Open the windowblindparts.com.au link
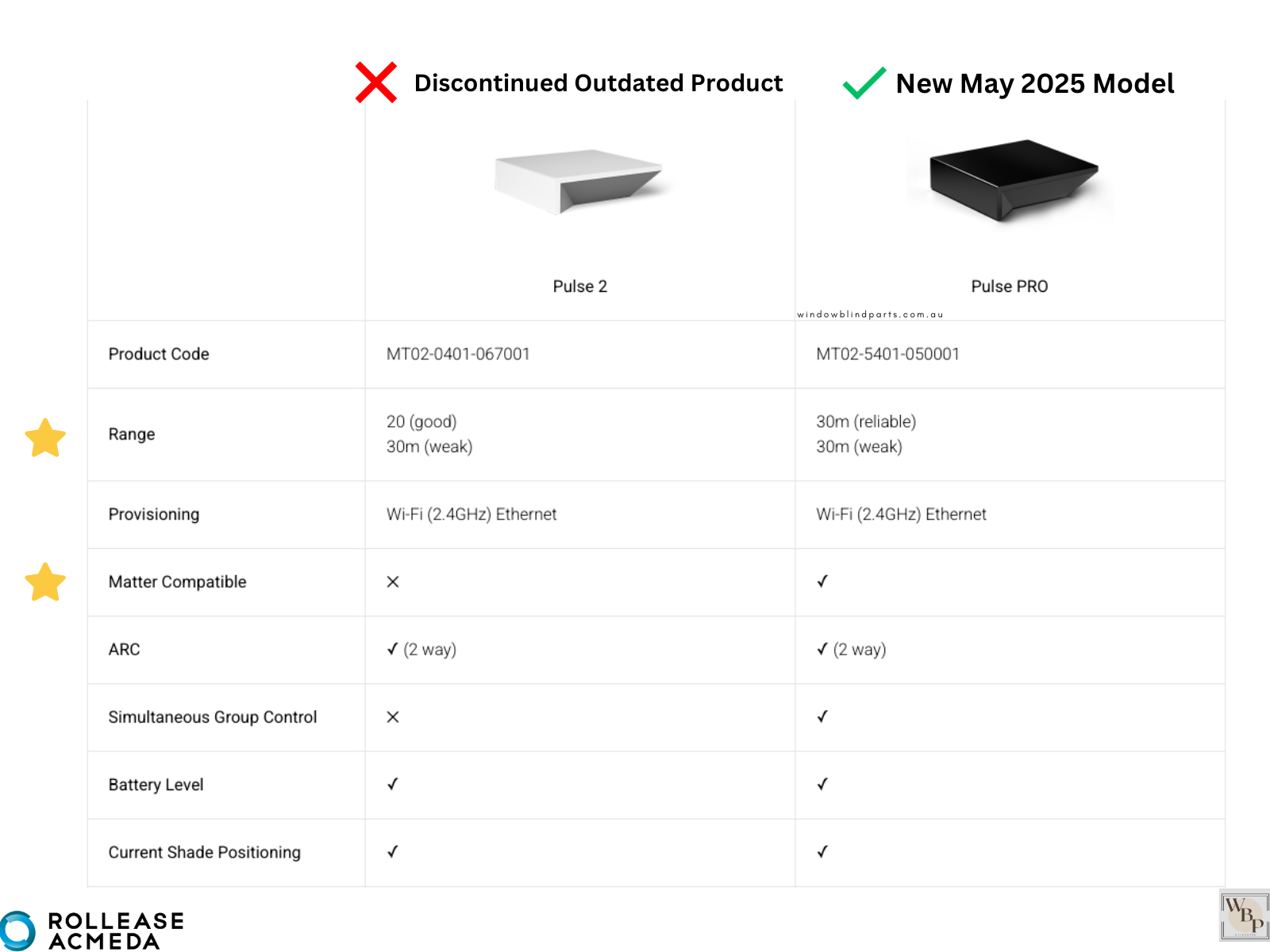 tap(870, 315)
